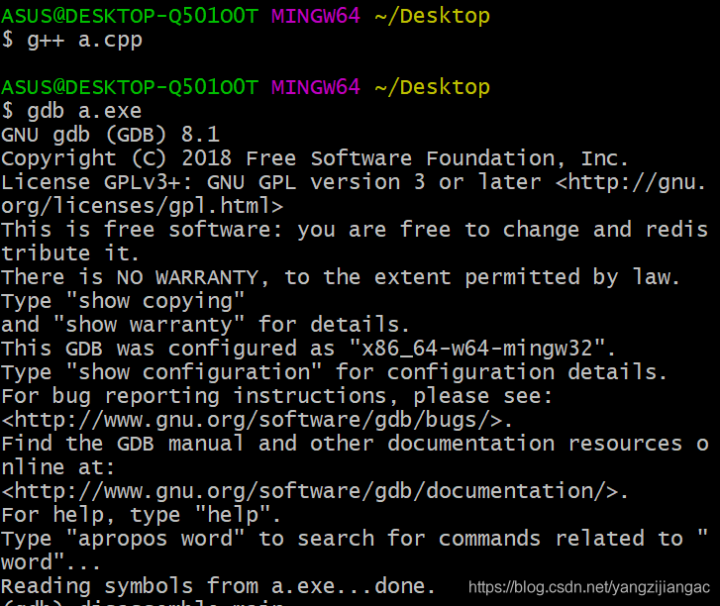Click the gnu.org/software/gdb/documentation URL

pos(315,491)
